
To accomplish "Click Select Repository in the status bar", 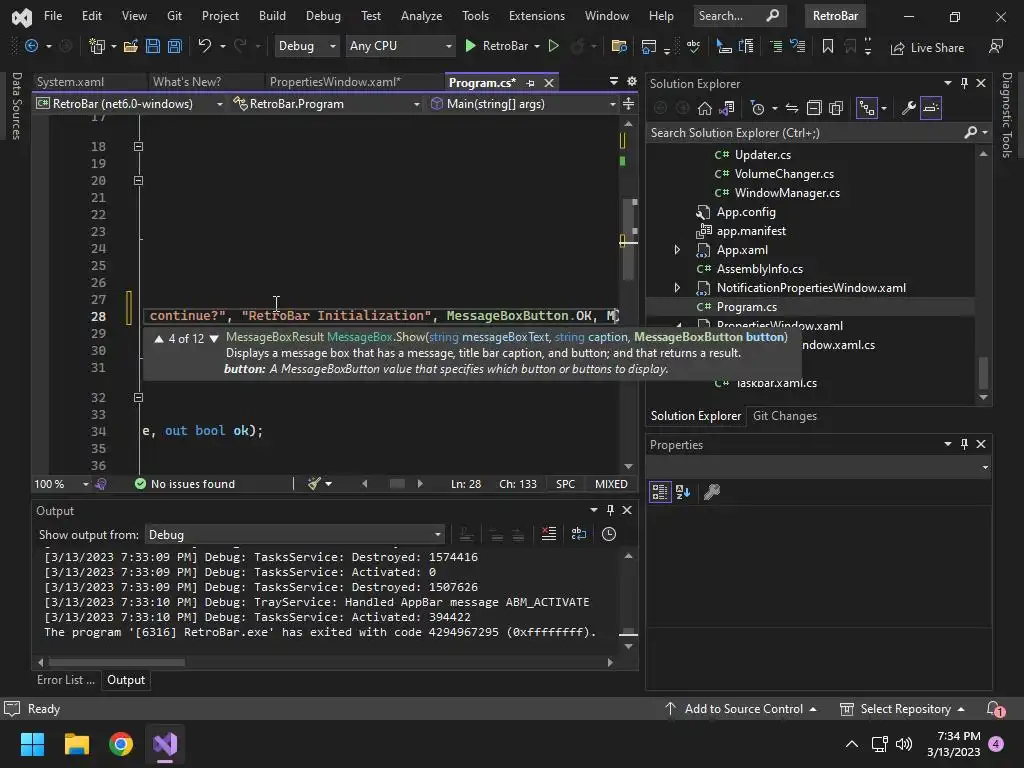I will coord(903,709).
